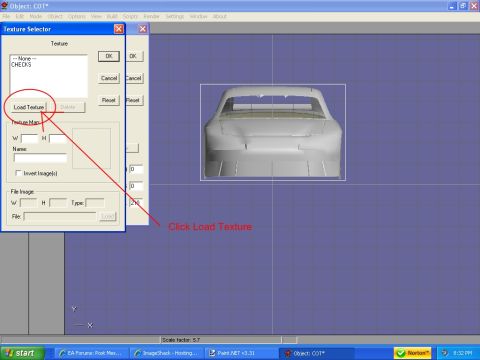Click the Norton tray indicator
This screenshot has height=360, width=480.
(412, 353)
